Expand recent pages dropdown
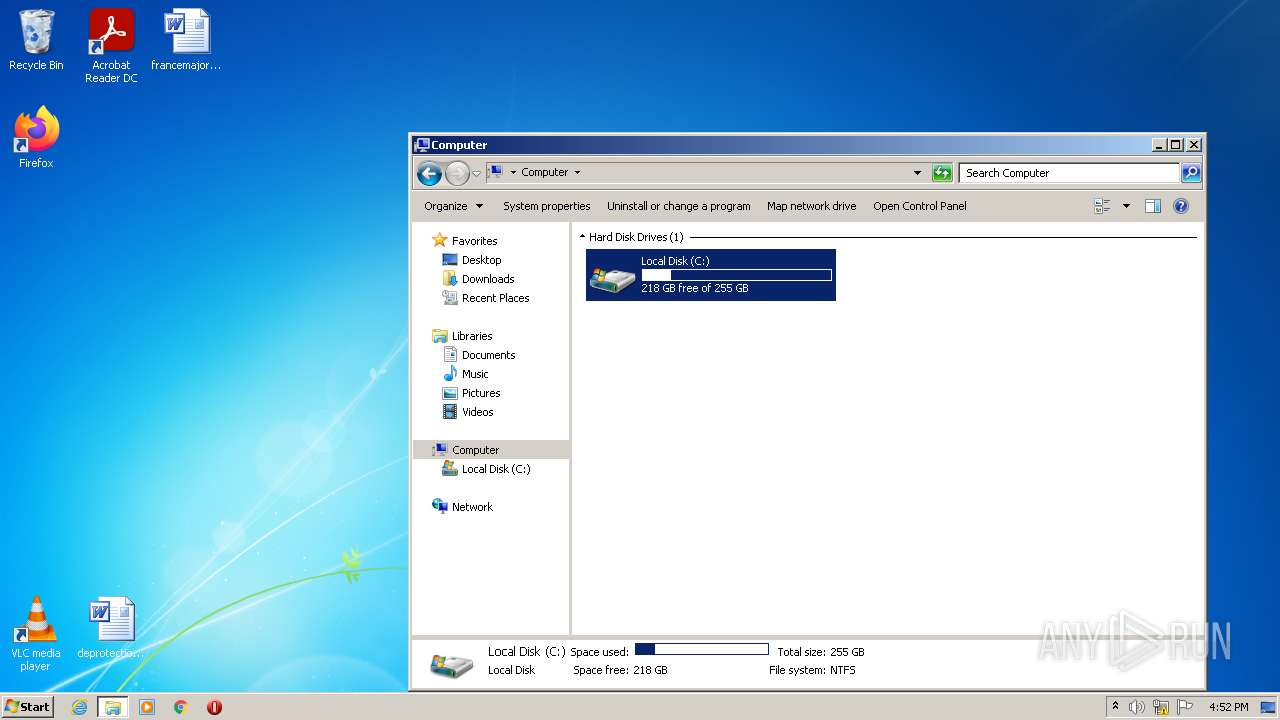 click(x=476, y=173)
